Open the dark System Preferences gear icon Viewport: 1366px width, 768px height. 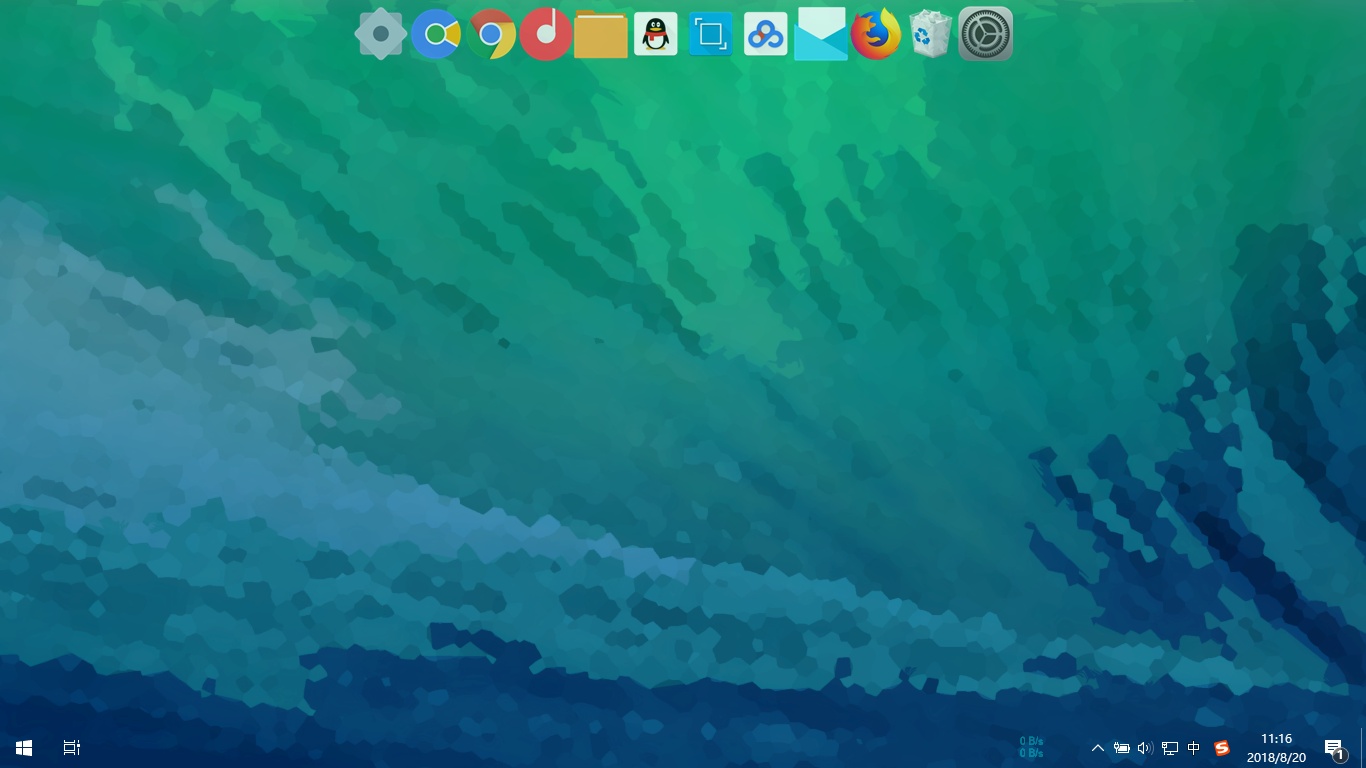point(986,35)
